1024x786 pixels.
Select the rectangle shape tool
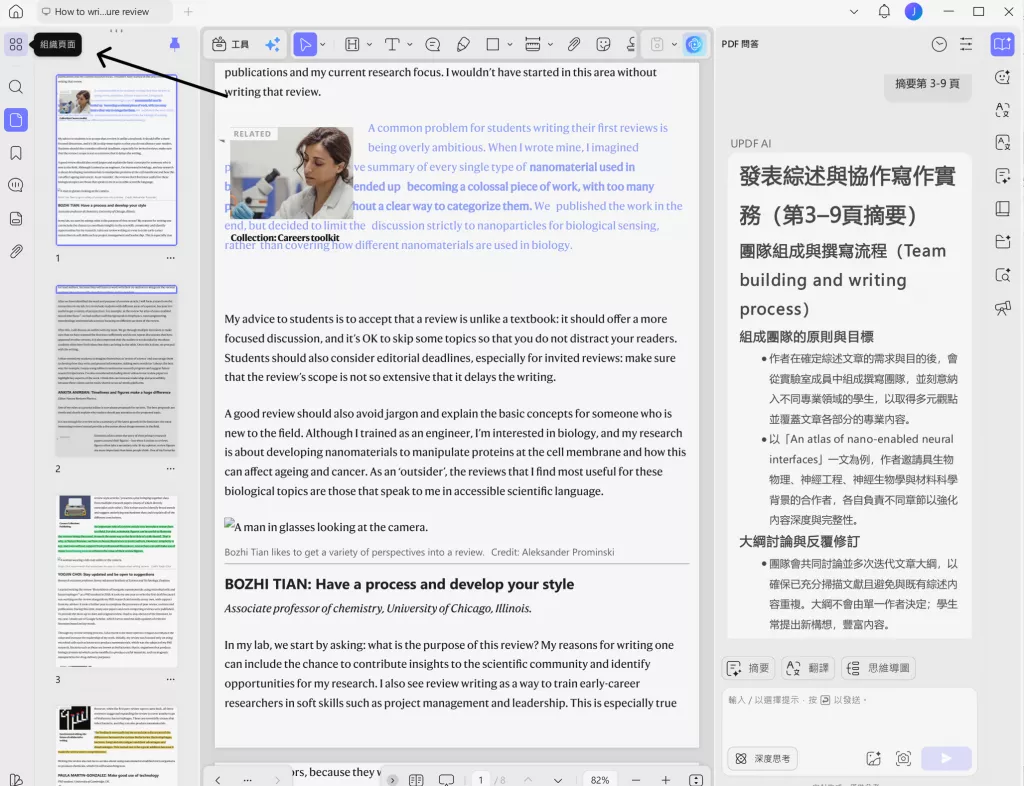pyautogui.click(x=493, y=44)
